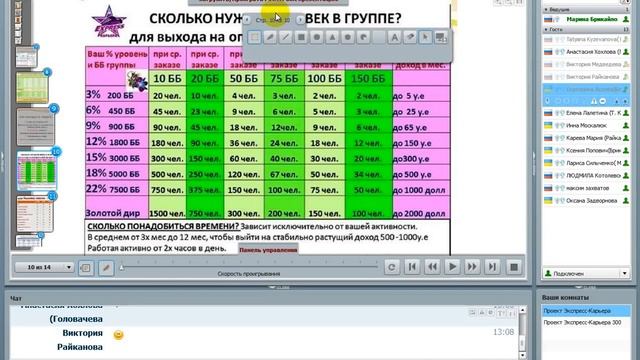The image size is (640, 360).
Task: Open the gray text slide thumbnail 9
Action: coord(36,127)
